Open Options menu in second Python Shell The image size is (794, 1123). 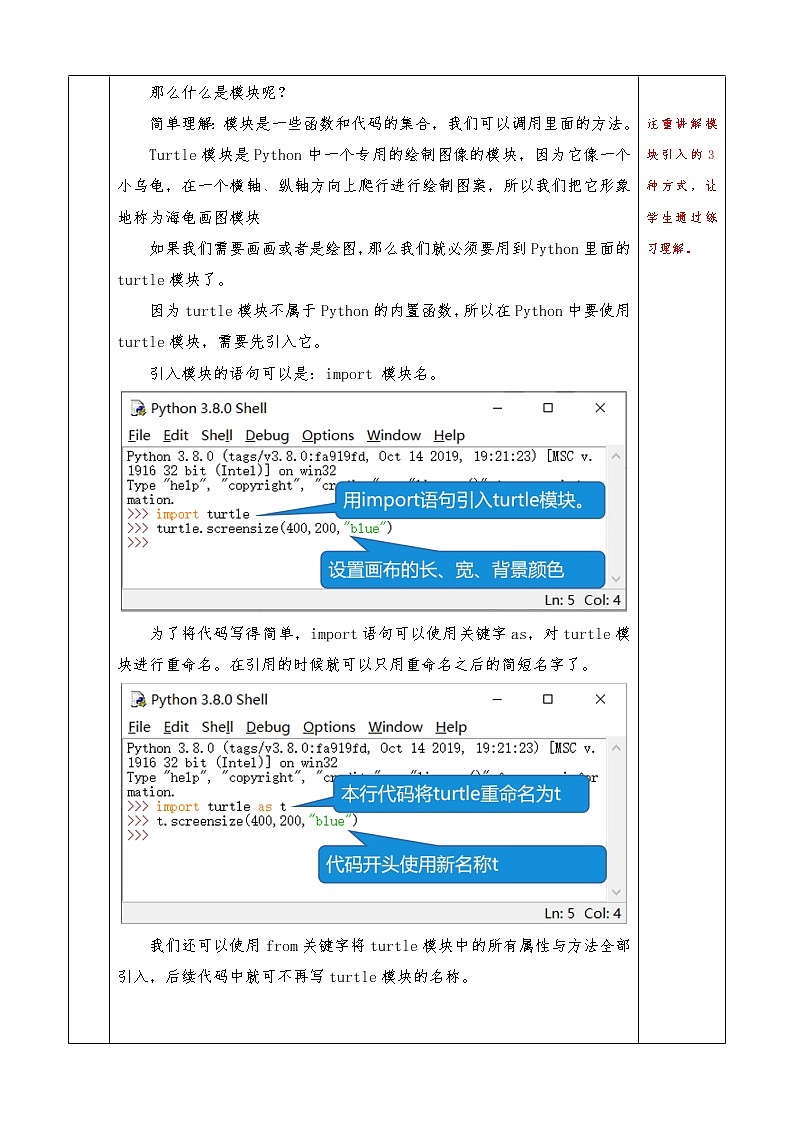(329, 727)
